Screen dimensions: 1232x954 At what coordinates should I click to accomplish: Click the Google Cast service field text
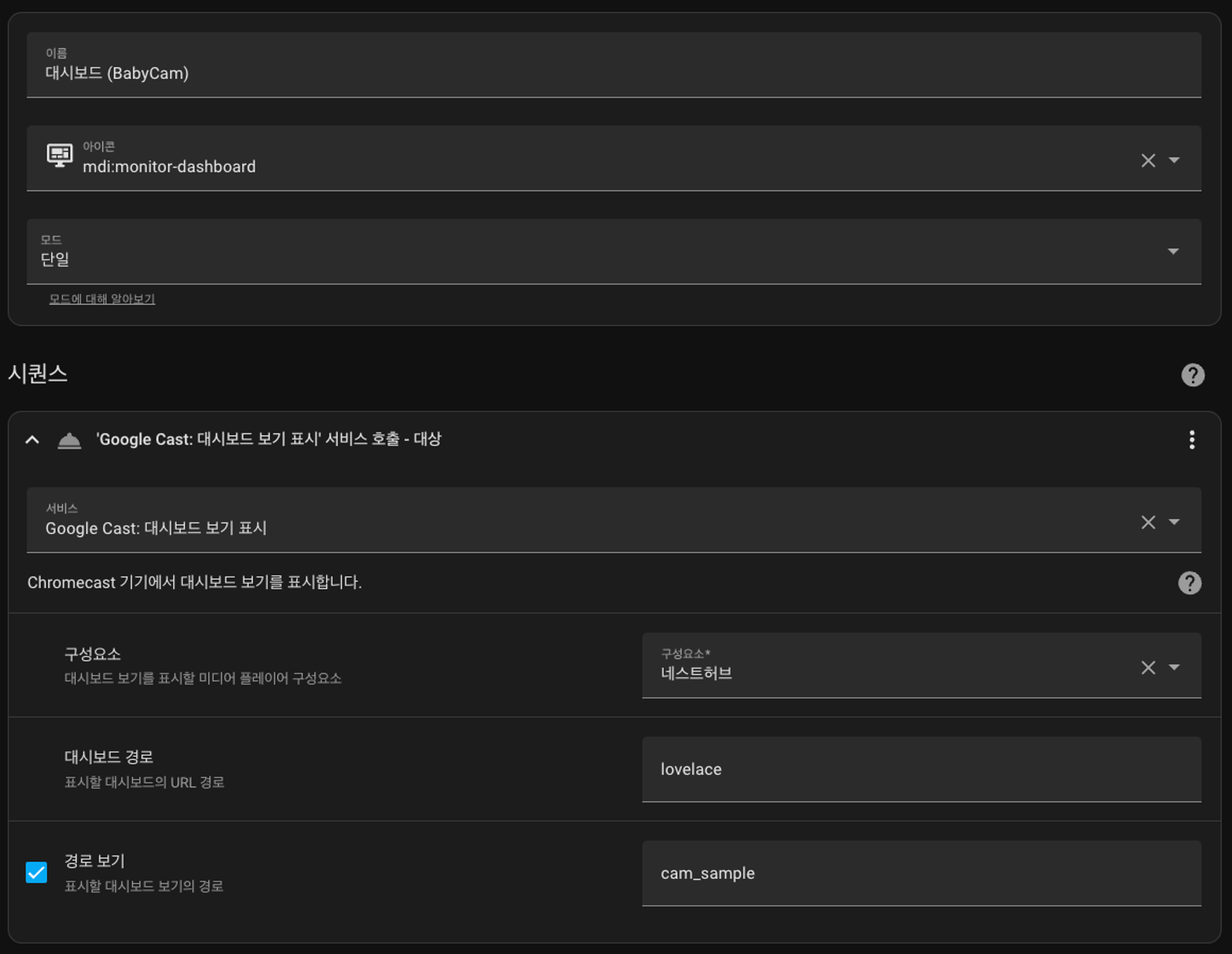coord(156,528)
